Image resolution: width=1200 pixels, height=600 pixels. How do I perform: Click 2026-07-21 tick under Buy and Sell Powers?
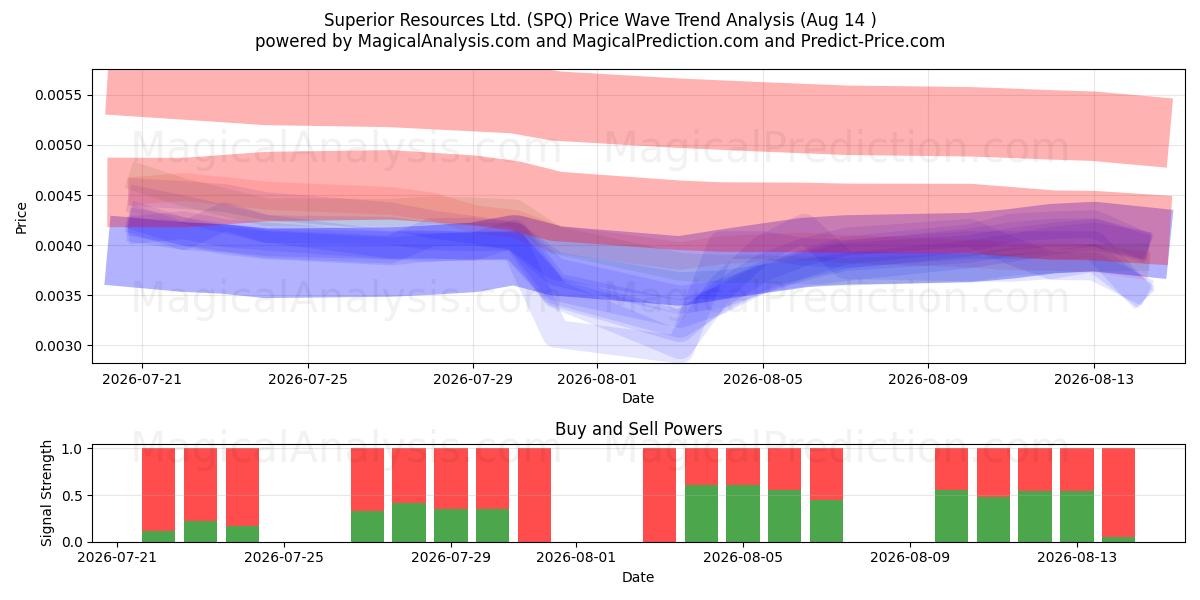[x=118, y=558]
